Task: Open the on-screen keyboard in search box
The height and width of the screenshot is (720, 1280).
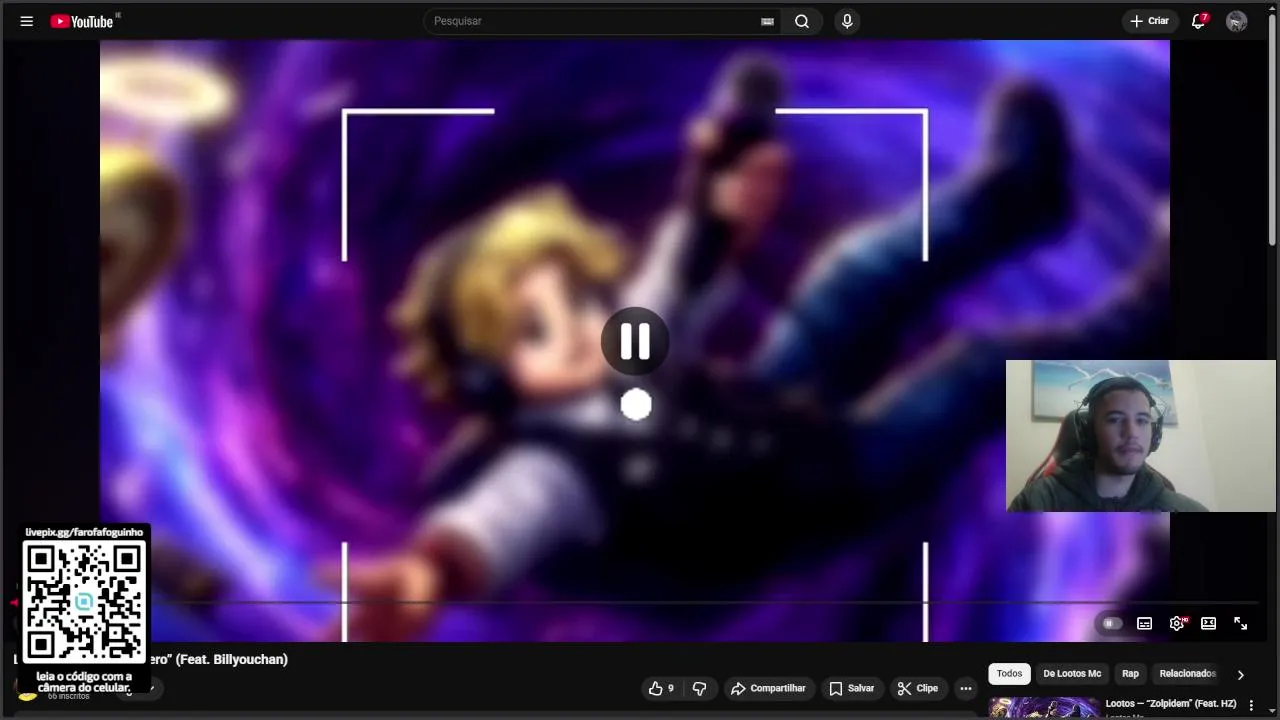Action: (x=767, y=21)
